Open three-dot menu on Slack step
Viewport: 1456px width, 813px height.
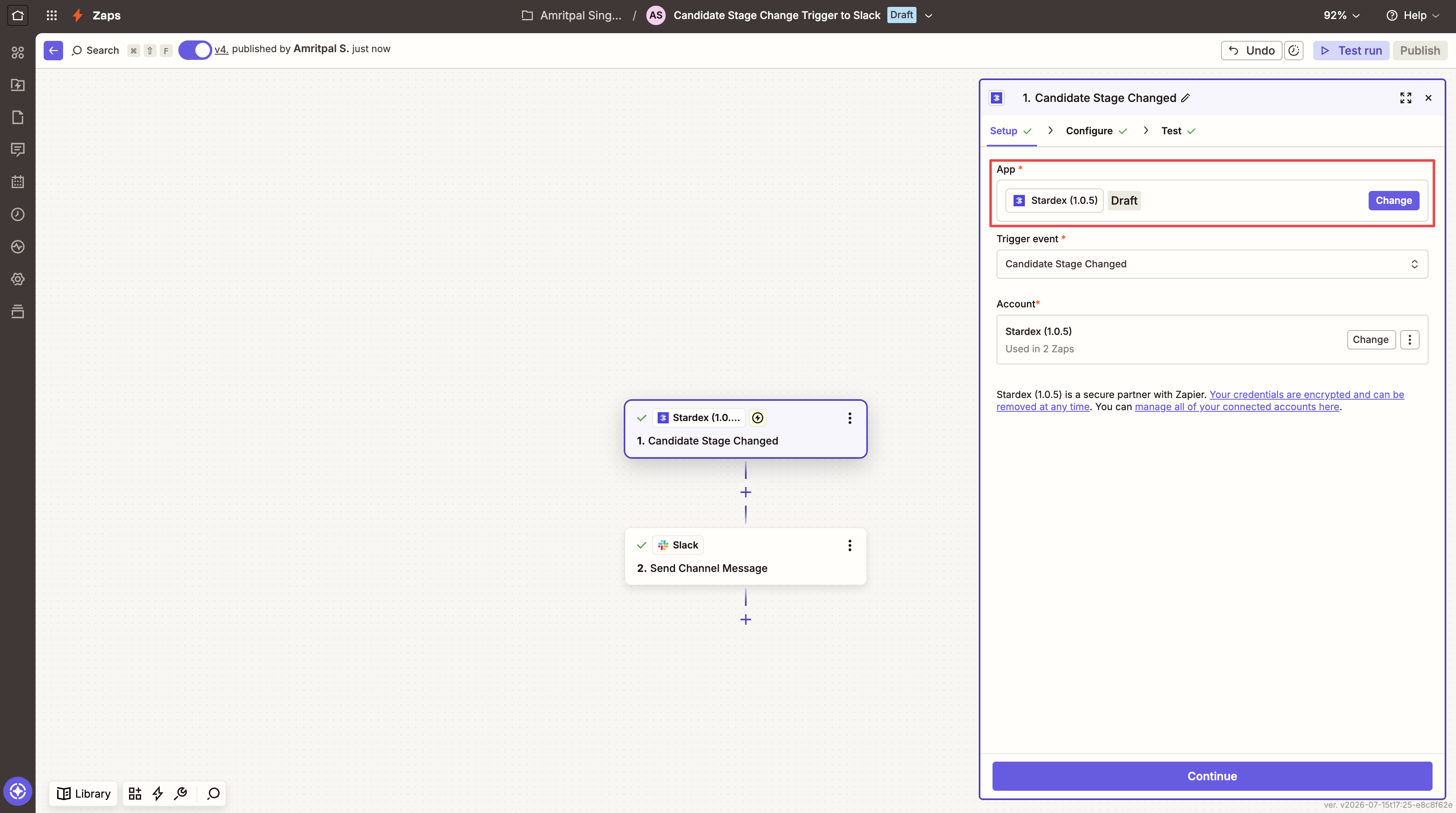[849, 545]
